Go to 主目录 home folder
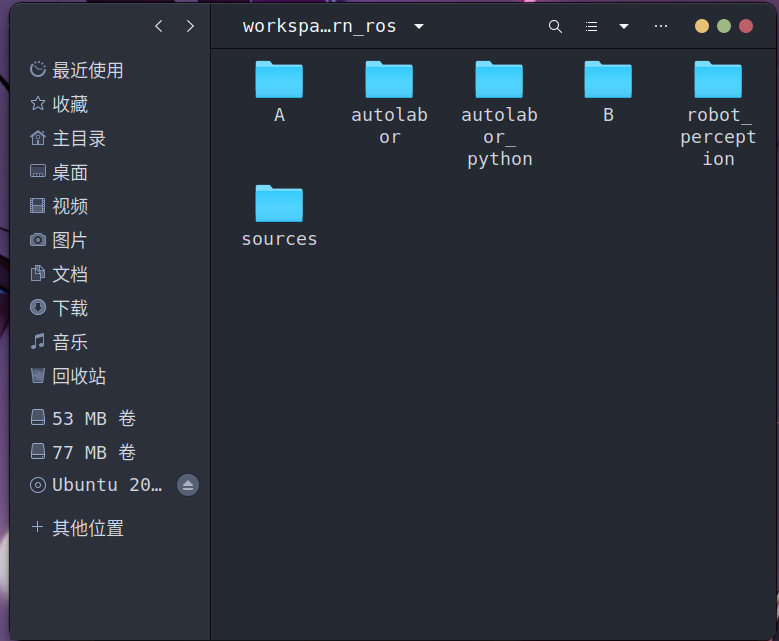Image resolution: width=779 pixels, height=641 pixels. pos(79,138)
